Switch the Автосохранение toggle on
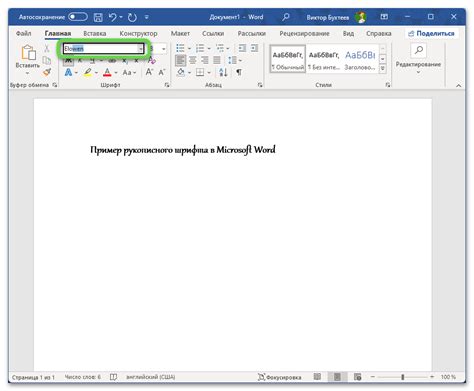 (78, 17)
